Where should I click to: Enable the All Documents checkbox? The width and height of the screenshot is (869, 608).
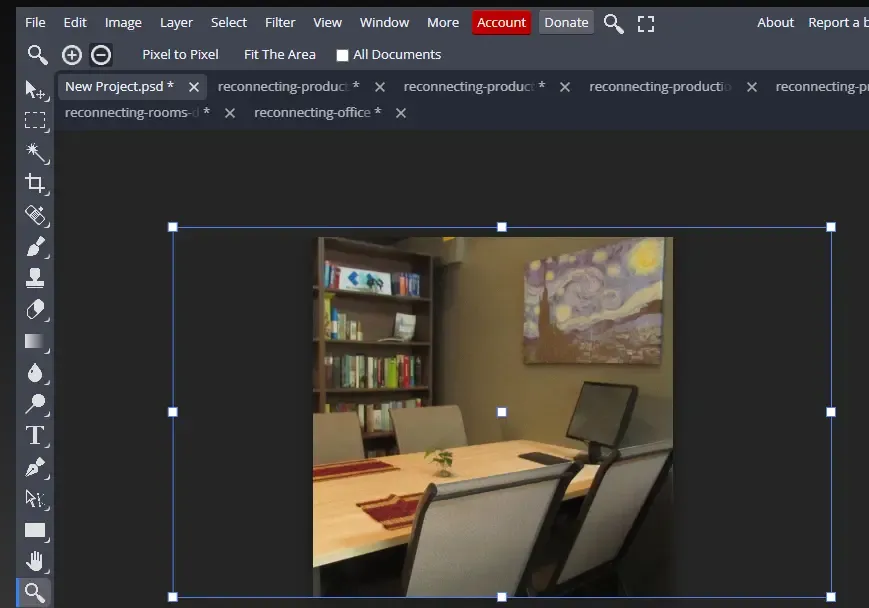point(343,55)
